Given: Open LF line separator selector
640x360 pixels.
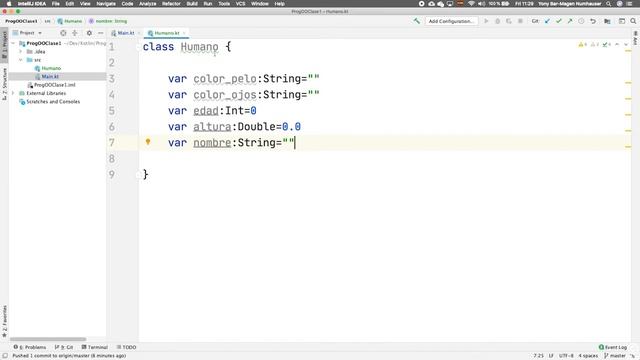Looking at the screenshot, I should click(x=551, y=356).
